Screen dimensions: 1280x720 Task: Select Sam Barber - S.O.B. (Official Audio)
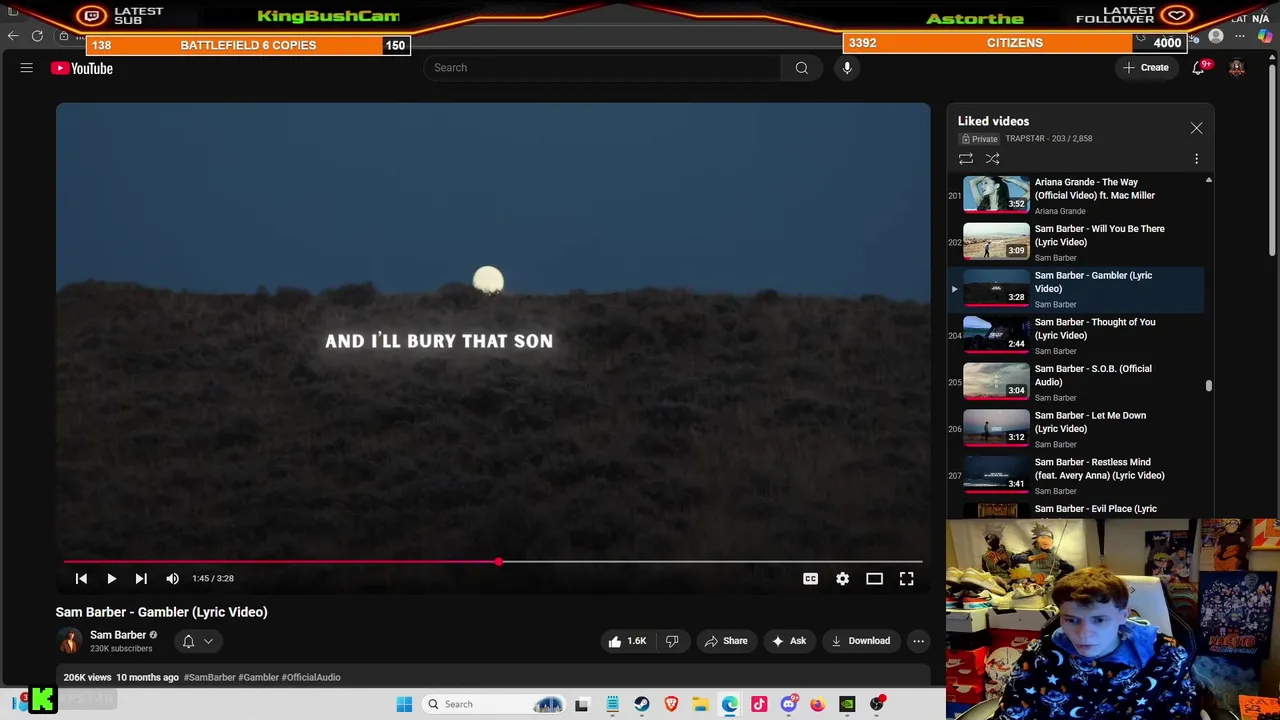1076,382
